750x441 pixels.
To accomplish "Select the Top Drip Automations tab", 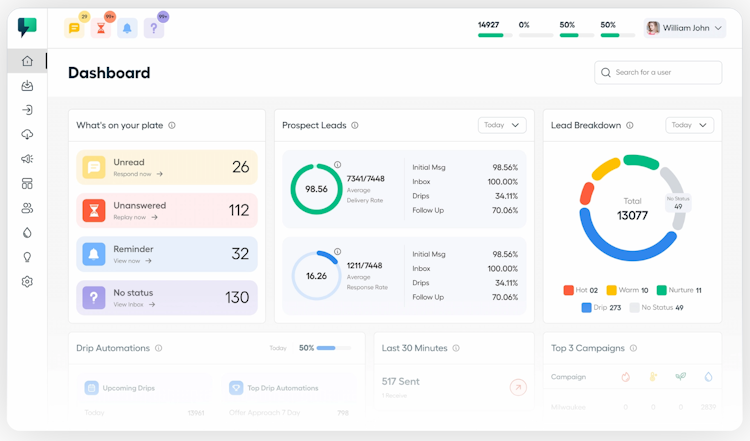I will [274, 388].
